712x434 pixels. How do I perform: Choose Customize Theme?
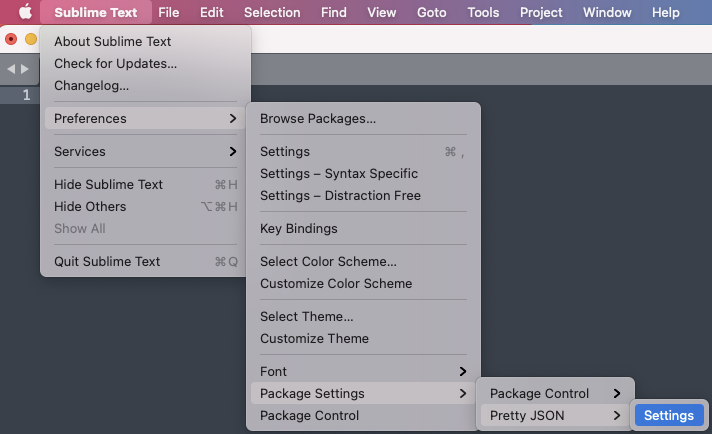(363, 338)
